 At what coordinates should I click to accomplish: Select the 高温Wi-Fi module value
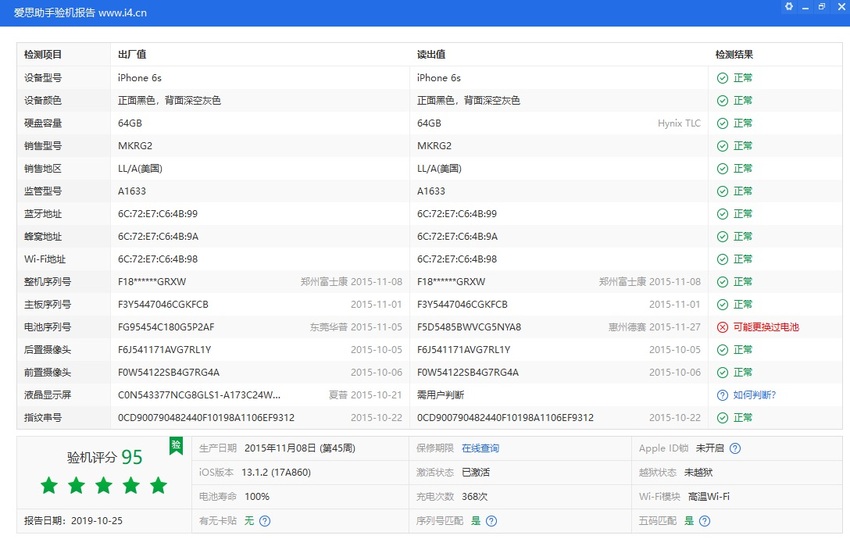pyautogui.click(x=709, y=497)
